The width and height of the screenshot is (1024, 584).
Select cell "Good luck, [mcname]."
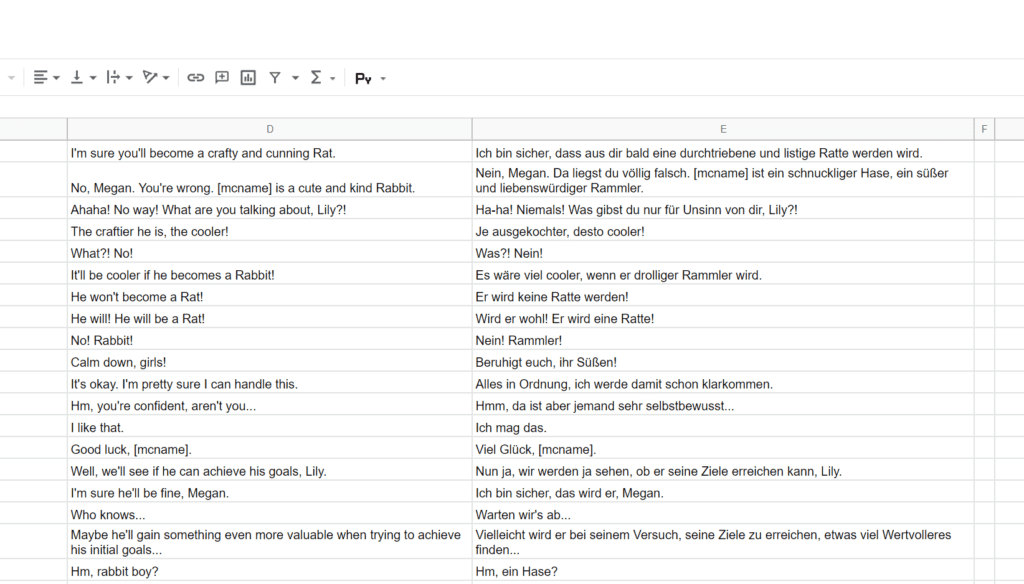coord(270,448)
